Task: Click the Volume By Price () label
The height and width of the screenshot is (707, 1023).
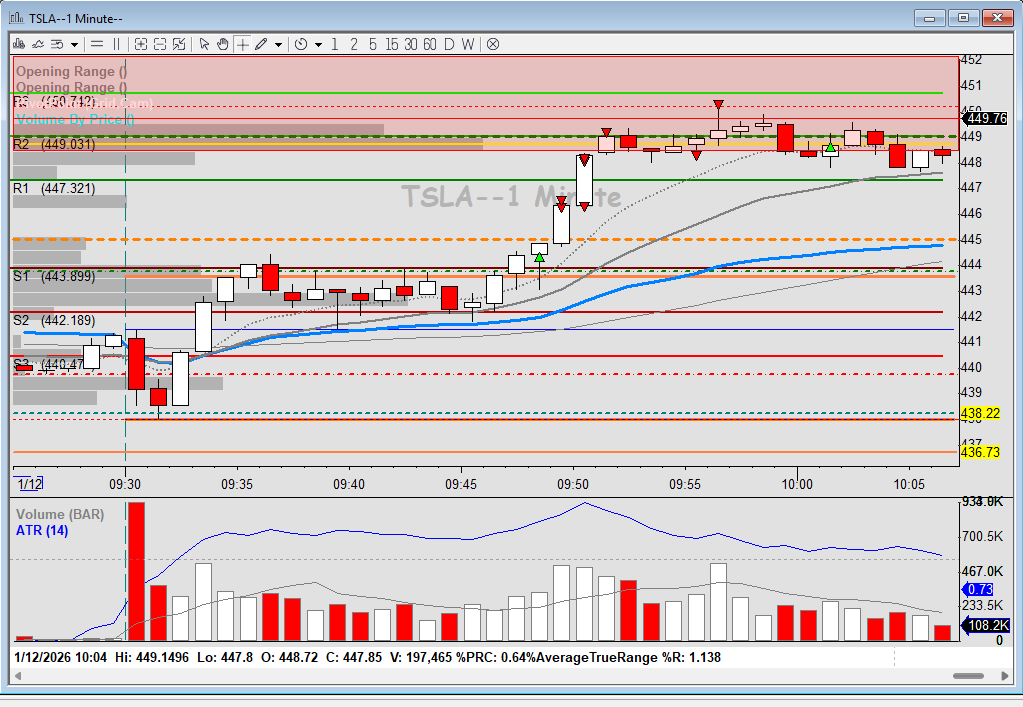Action: (75, 119)
